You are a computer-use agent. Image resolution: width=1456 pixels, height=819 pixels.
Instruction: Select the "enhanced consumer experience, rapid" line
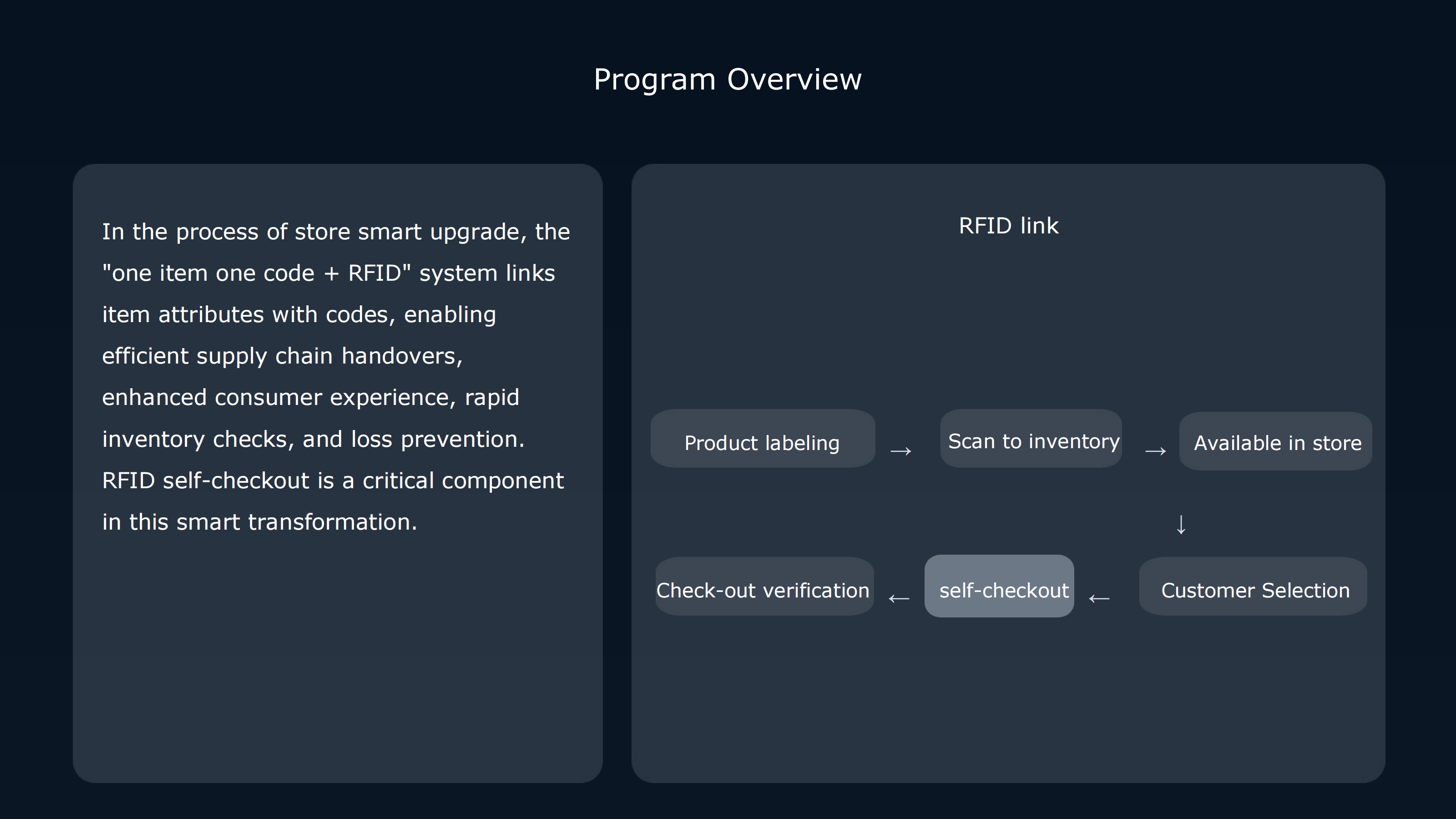[310, 397]
